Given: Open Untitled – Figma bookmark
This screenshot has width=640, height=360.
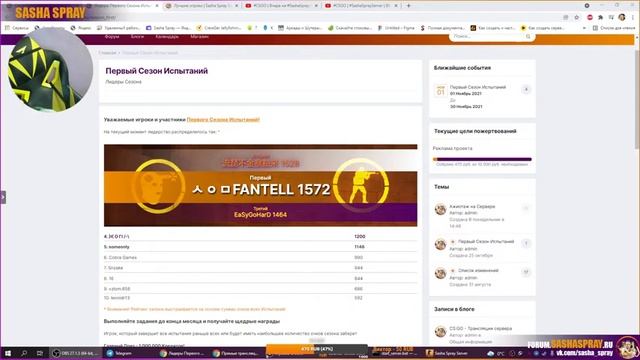Looking at the screenshot, I should pyautogui.click(x=396, y=28).
